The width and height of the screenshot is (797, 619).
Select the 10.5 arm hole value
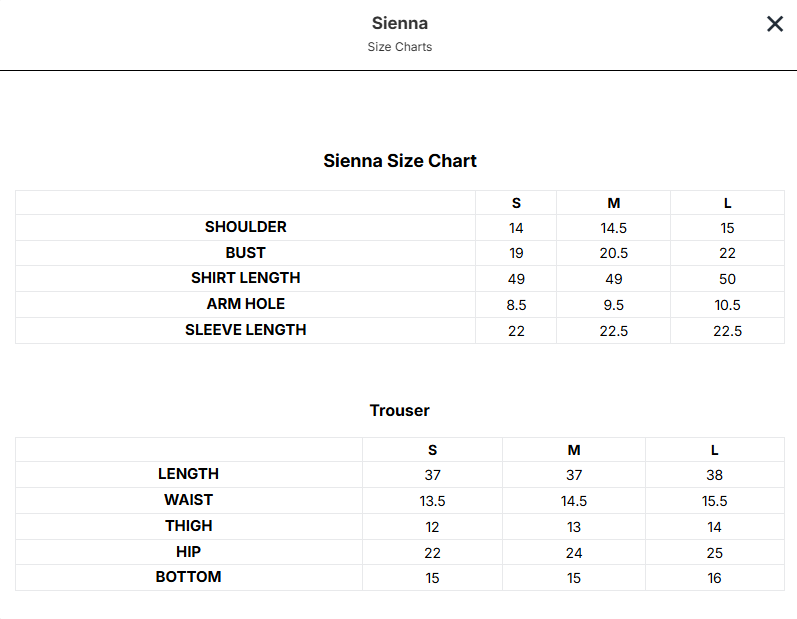pos(727,305)
